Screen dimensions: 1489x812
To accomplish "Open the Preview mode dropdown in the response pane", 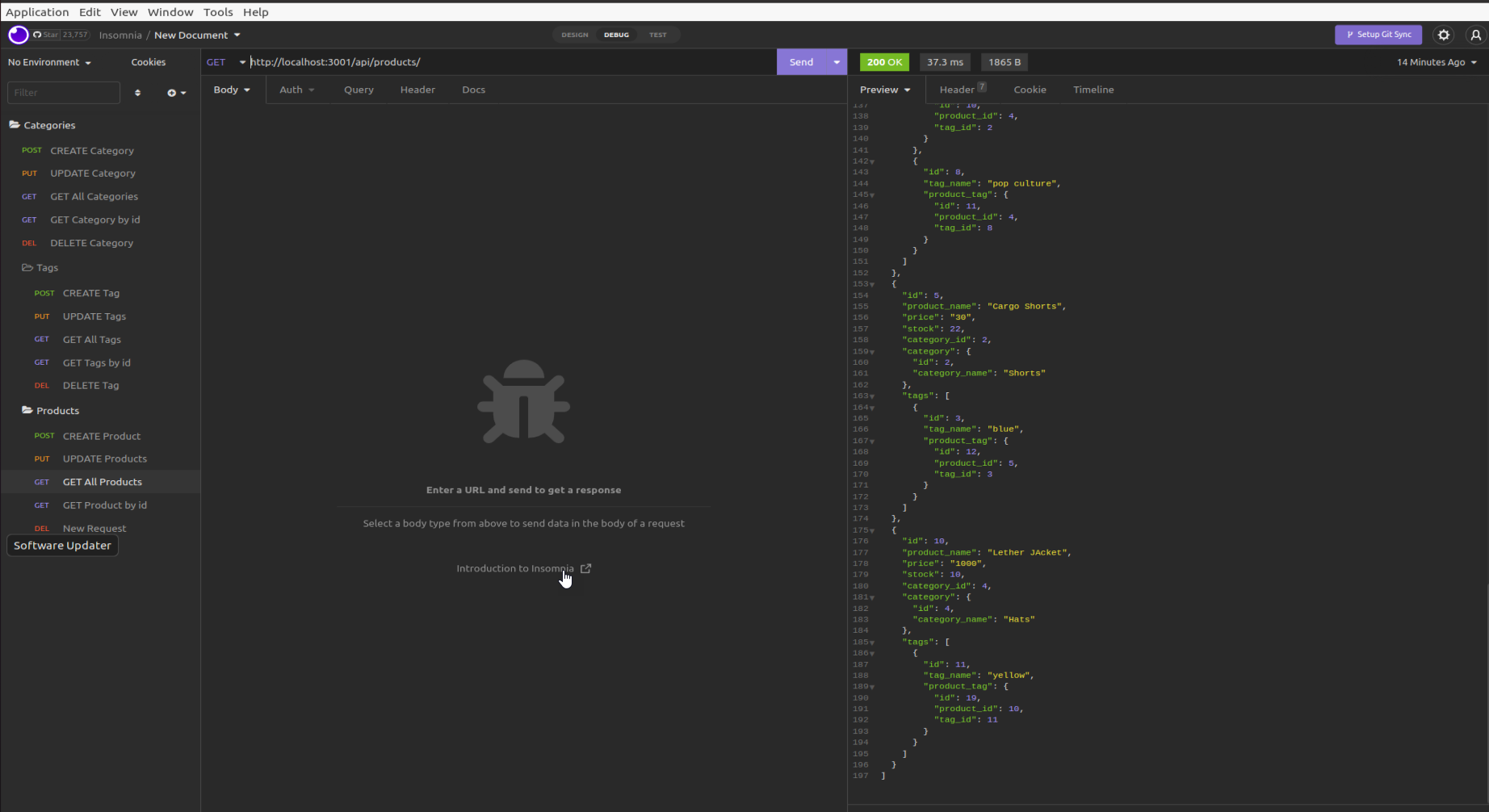I will [885, 90].
